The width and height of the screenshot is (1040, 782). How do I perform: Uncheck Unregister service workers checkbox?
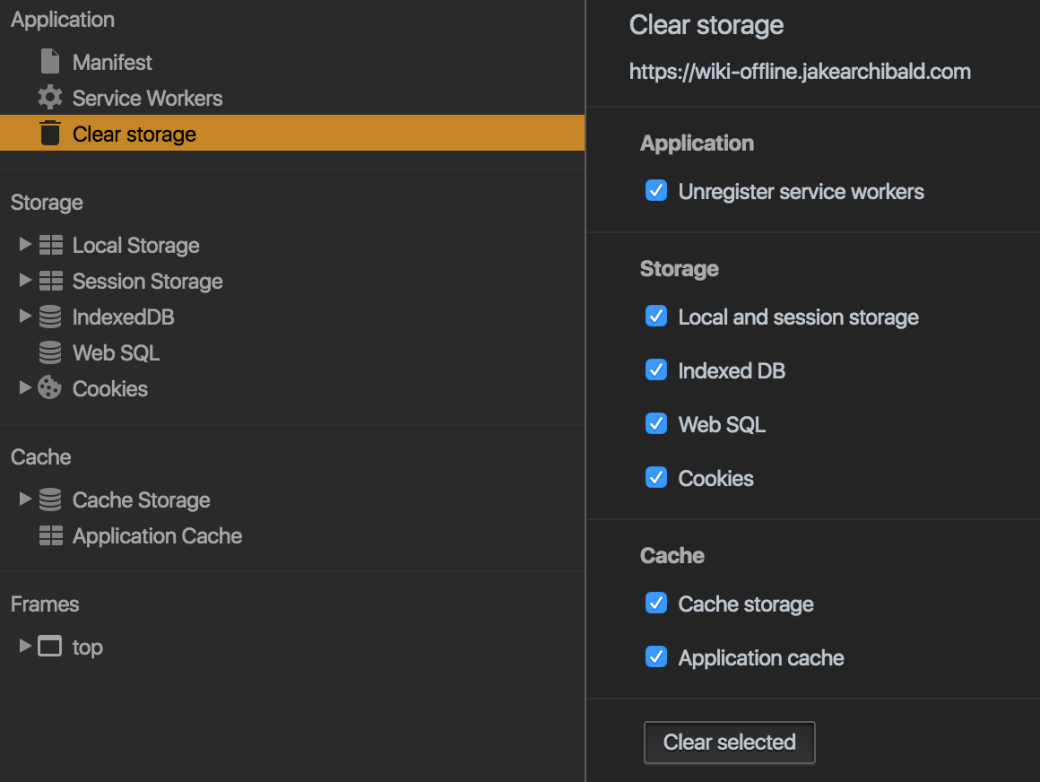click(x=656, y=190)
